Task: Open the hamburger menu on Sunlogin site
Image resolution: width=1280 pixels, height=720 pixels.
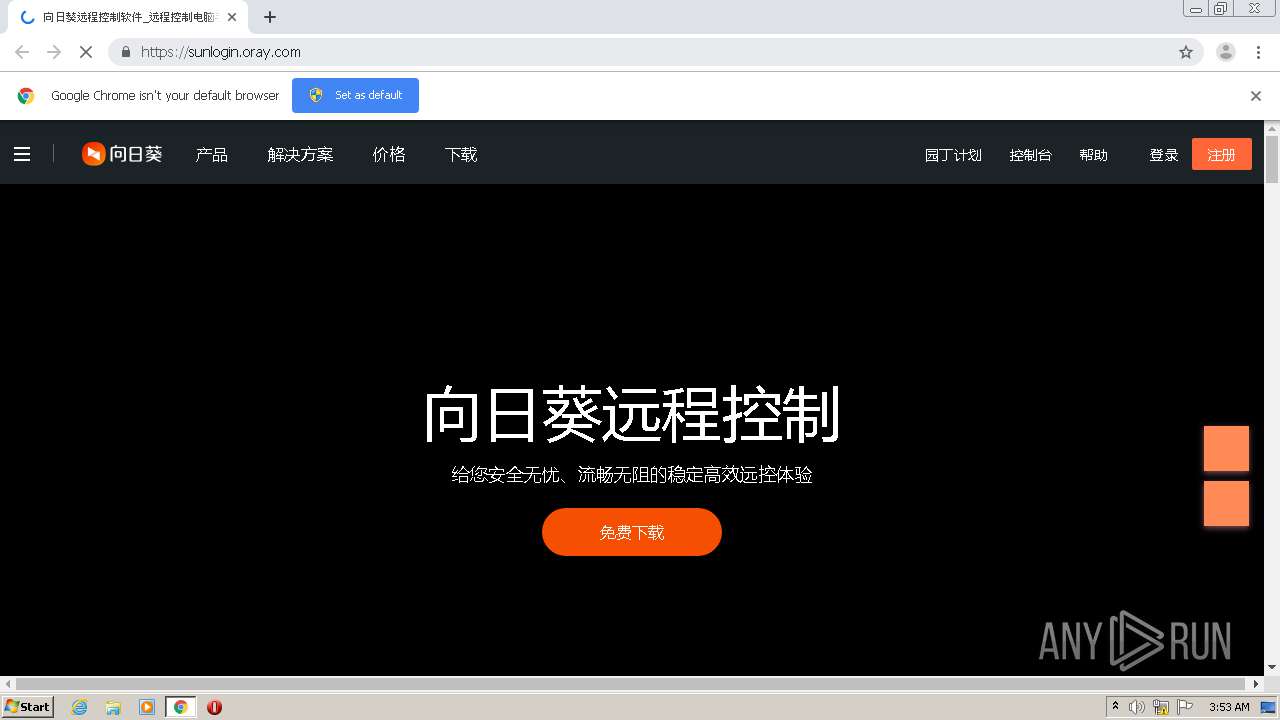Action: point(22,154)
